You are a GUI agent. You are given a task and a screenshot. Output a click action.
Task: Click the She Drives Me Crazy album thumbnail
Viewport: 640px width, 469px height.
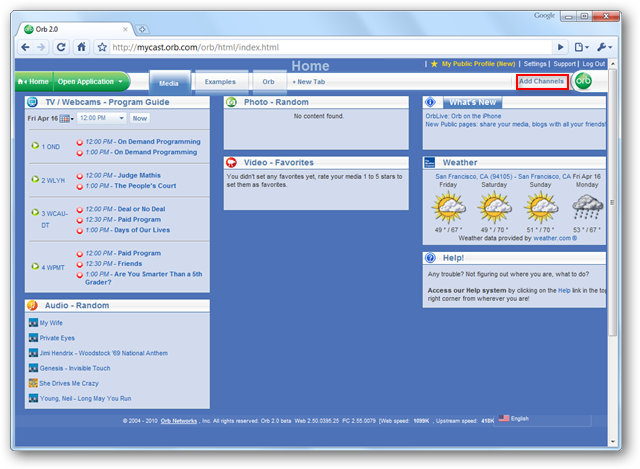click(x=33, y=383)
